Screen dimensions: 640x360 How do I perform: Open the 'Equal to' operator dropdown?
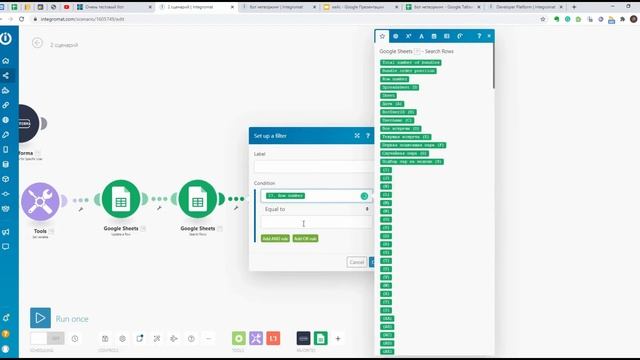pos(316,209)
